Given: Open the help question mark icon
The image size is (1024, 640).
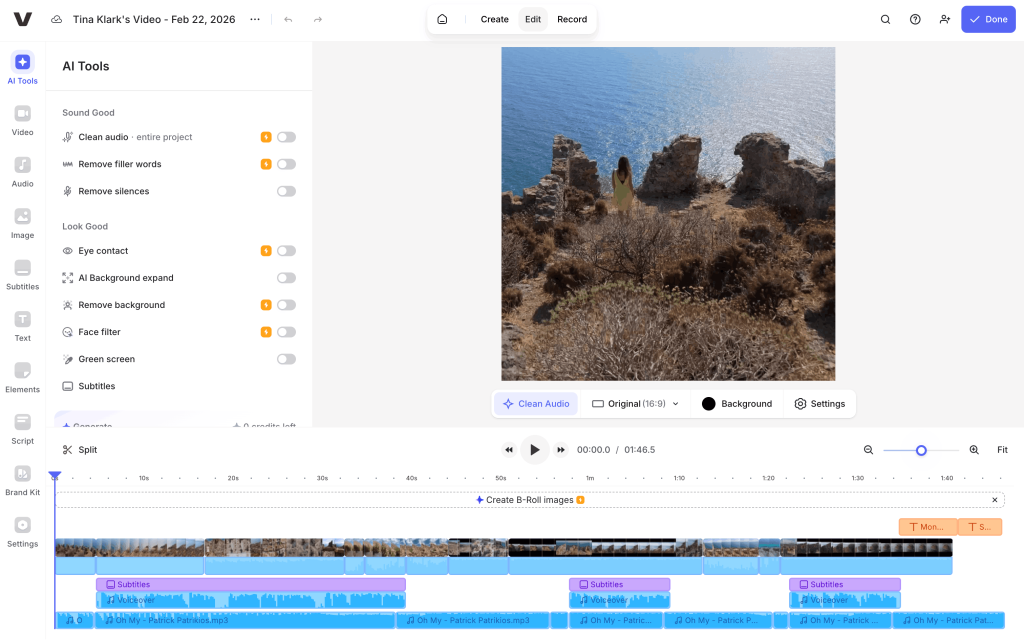Looking at the screenshot, I should (x=915, y=19).
